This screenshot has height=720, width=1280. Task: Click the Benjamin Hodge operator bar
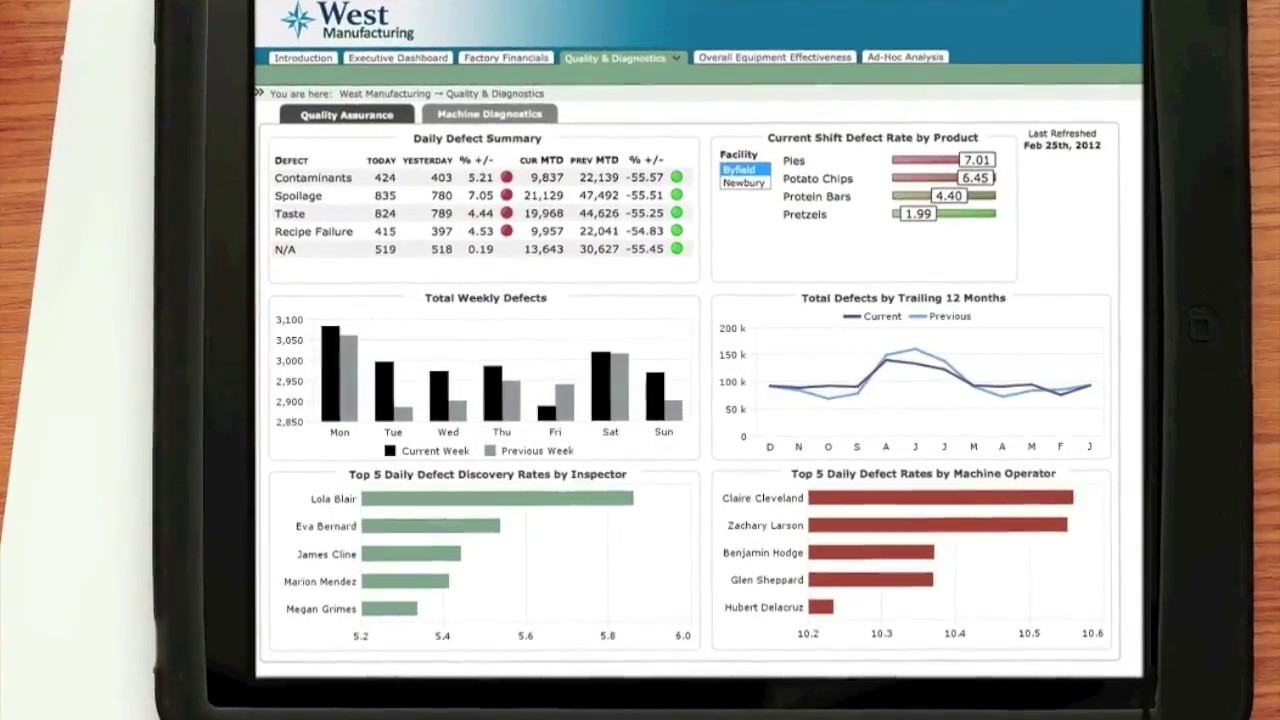point(871,552)
